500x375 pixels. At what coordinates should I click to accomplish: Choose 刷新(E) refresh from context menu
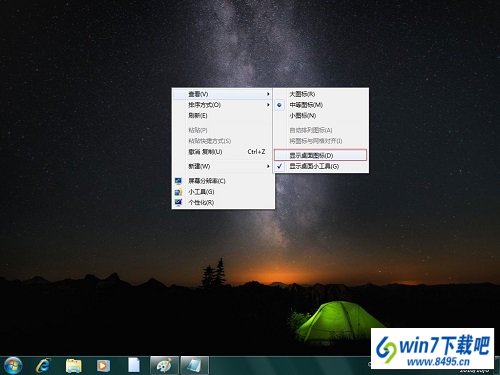click(x=223, y=116)
